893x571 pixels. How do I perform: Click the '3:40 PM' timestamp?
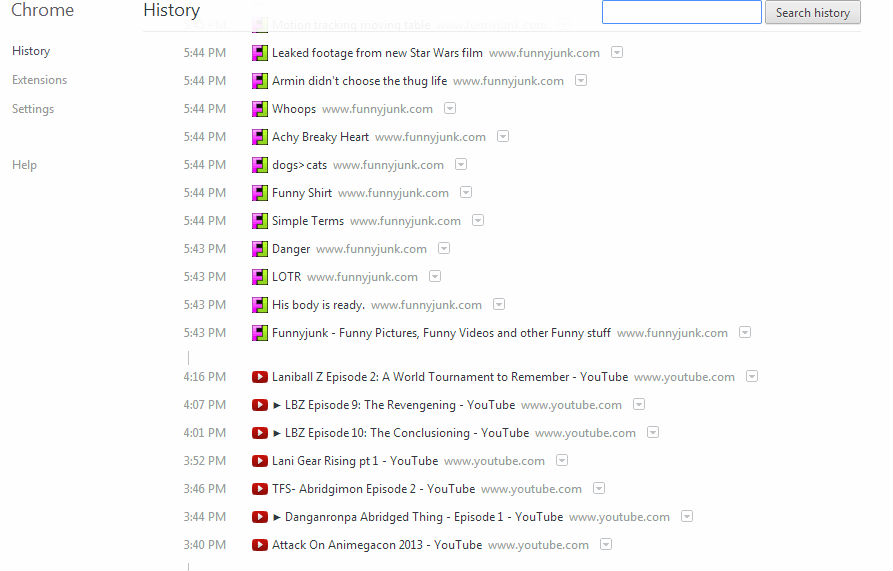pos(204,545)
